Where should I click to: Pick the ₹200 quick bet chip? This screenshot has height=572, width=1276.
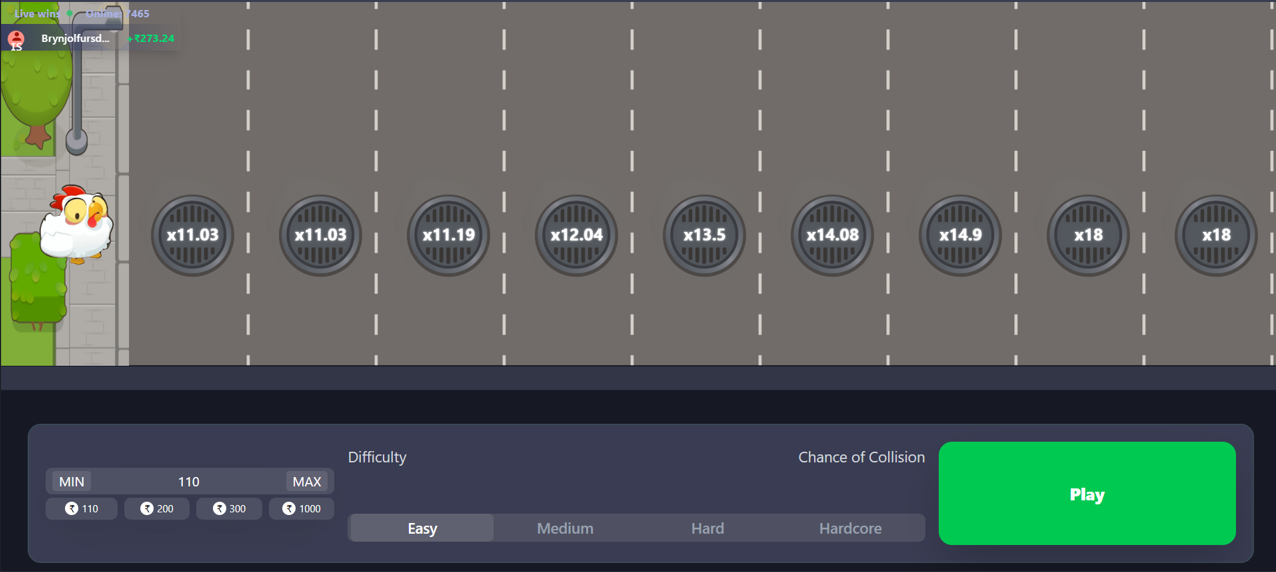click(x=157, y=509)
